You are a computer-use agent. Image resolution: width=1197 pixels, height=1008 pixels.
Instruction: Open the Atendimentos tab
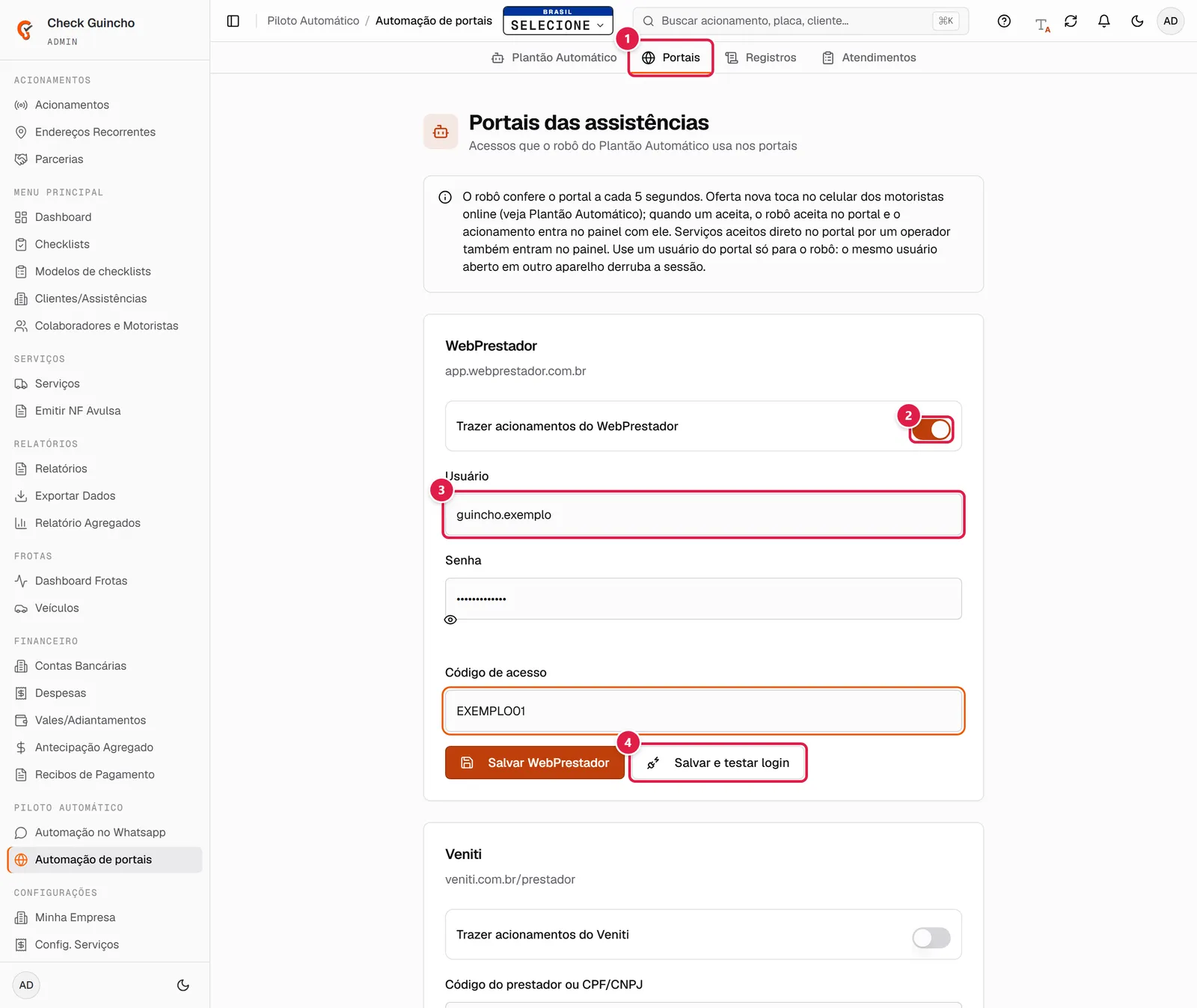coord(869,58)
